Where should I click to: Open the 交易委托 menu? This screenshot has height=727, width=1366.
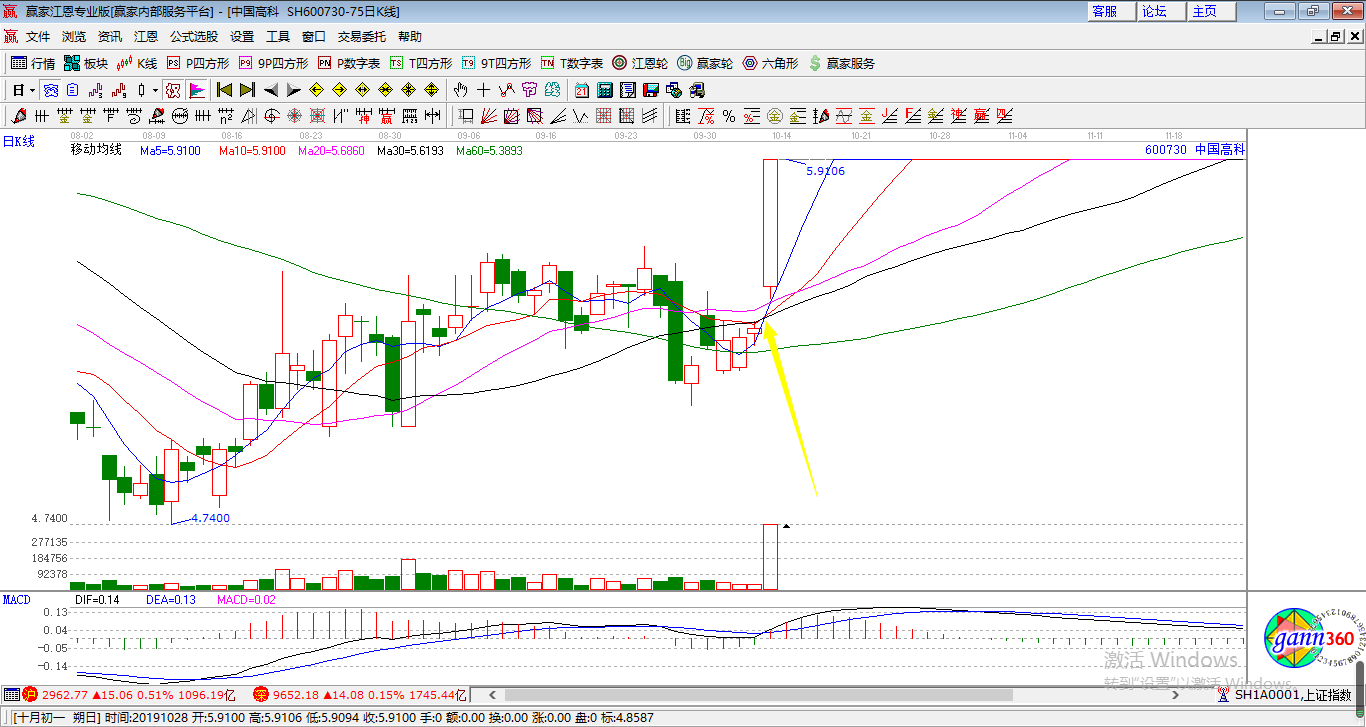tap(362, 36)
